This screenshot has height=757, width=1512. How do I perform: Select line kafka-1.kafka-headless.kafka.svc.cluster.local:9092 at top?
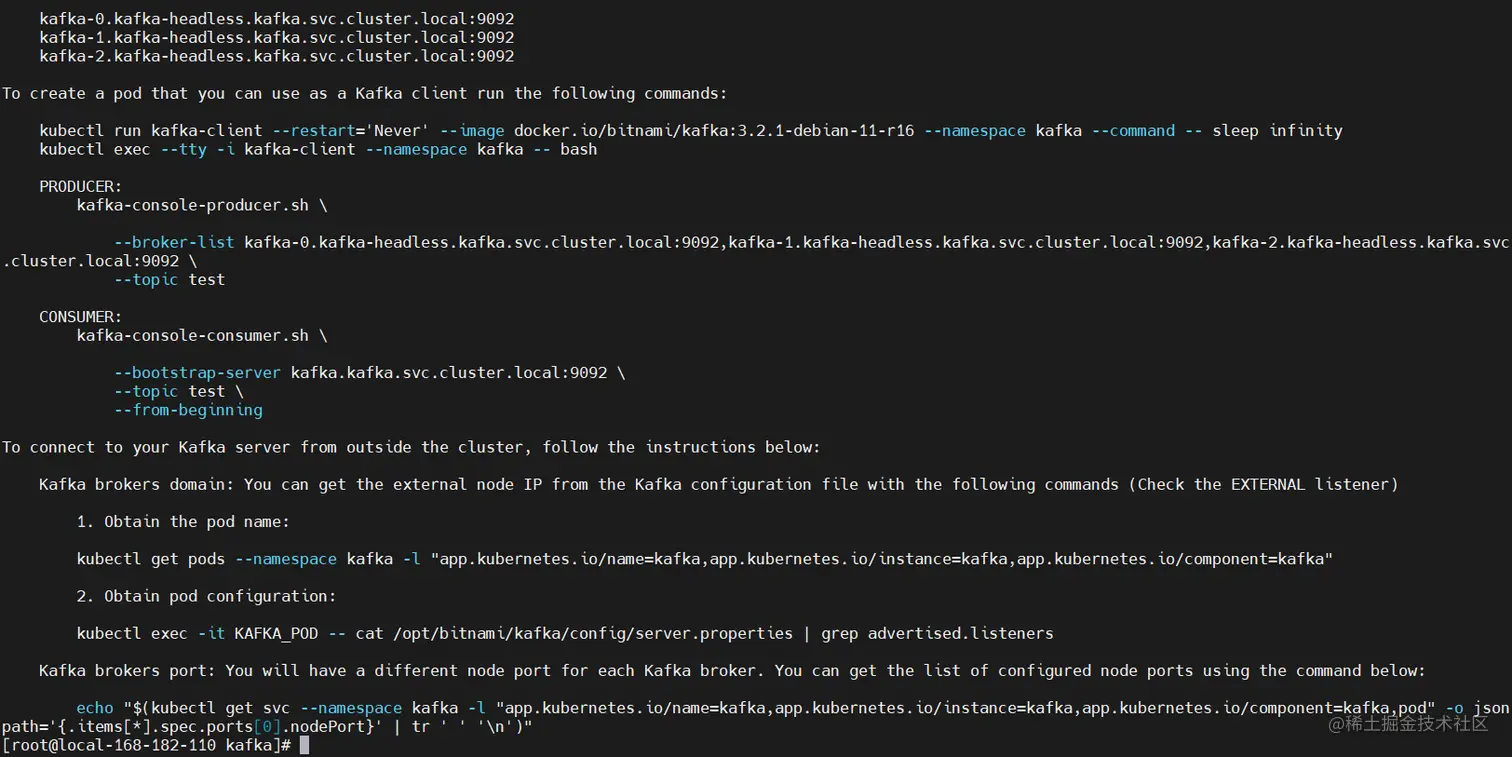tap(277, 37)
